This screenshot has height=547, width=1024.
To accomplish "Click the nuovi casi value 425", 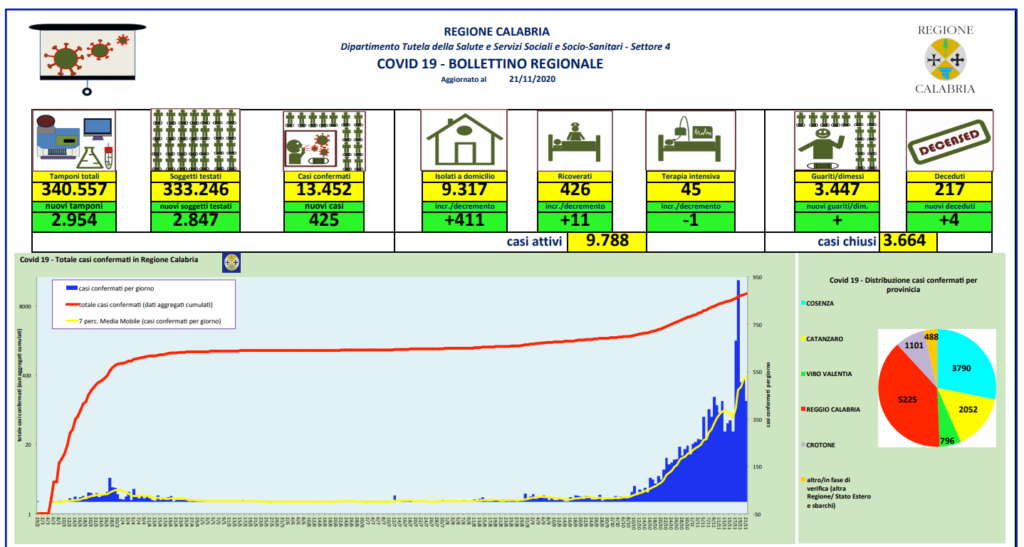I will pyautogui.click(x=323, y=221).
